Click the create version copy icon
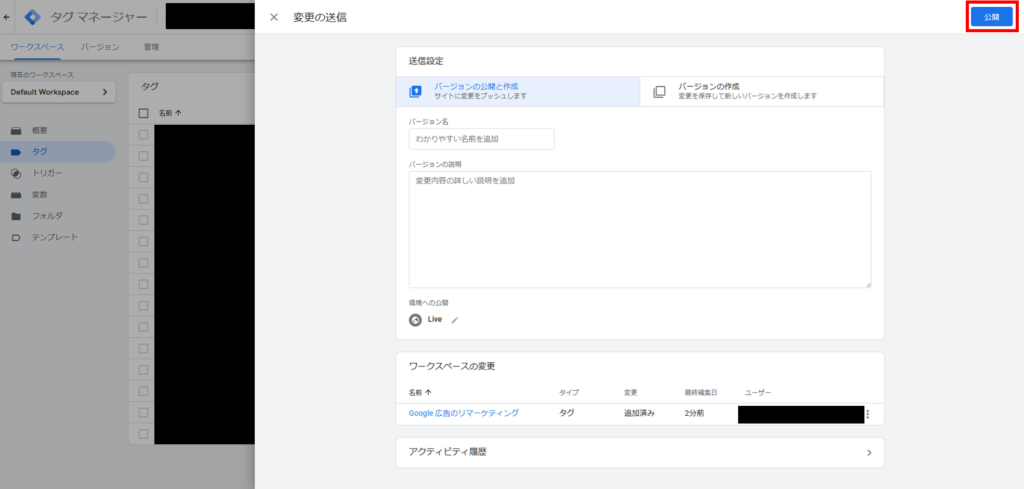Image resolution: width=1024 pixels, height=489 pixels. point(660,91)
